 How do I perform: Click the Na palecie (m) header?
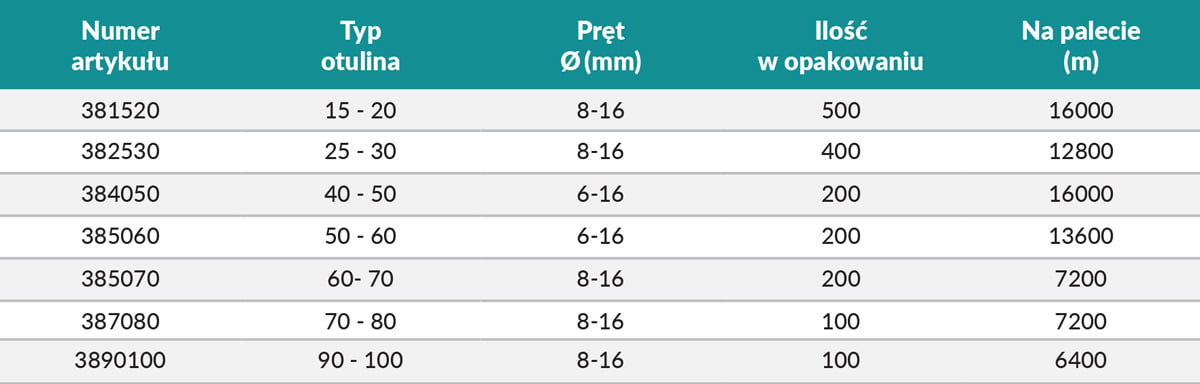tap(1080, 46)
